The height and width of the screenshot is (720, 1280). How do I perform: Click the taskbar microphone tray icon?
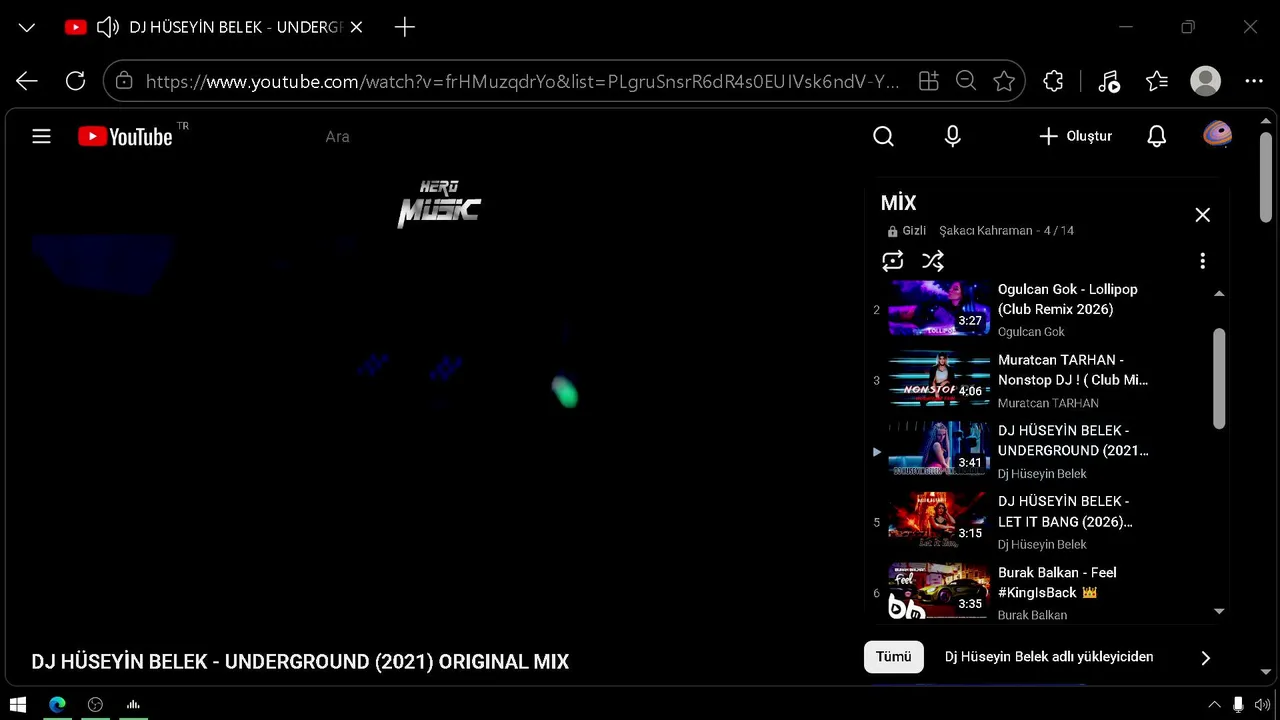pyautogui.click(x=1238, y=704)
